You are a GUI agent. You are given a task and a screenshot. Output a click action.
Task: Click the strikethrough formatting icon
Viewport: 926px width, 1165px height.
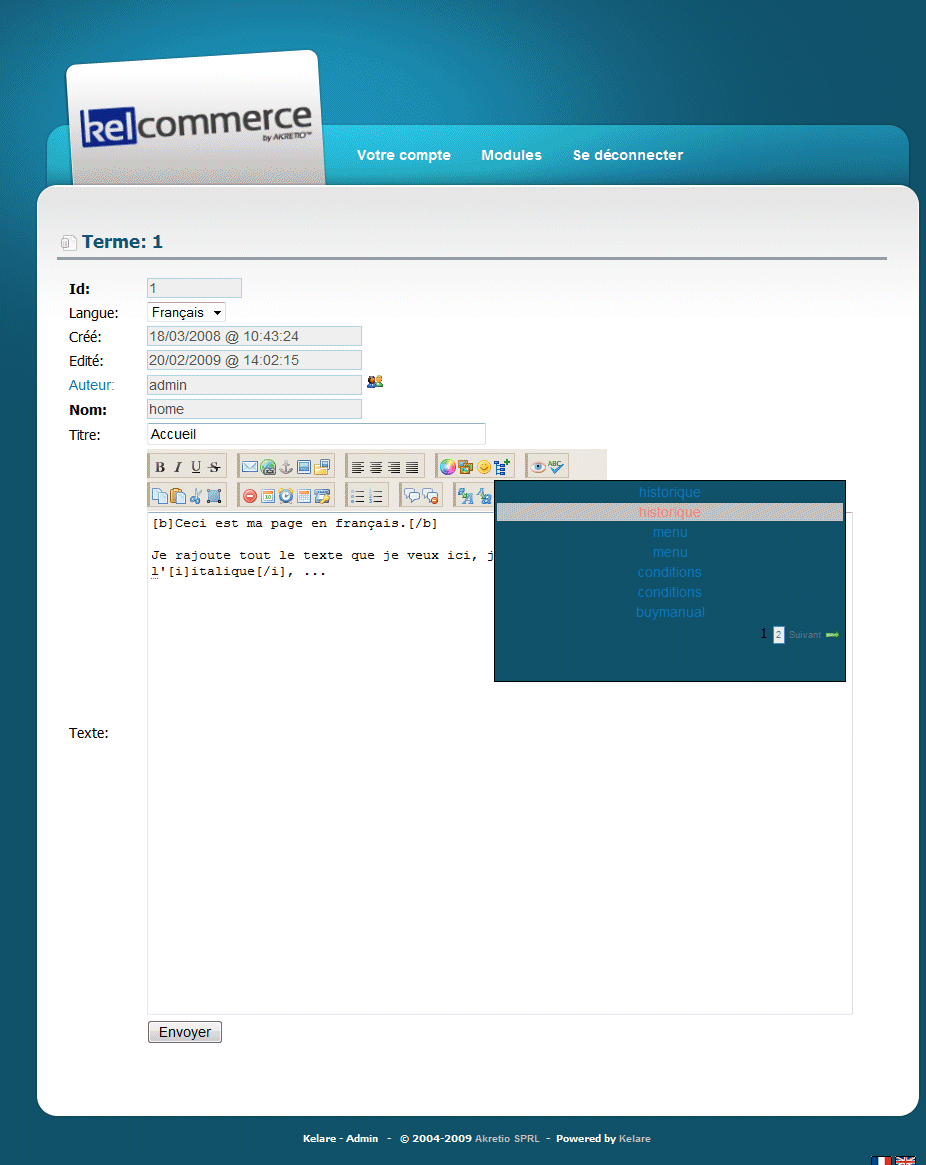point(214,467)
